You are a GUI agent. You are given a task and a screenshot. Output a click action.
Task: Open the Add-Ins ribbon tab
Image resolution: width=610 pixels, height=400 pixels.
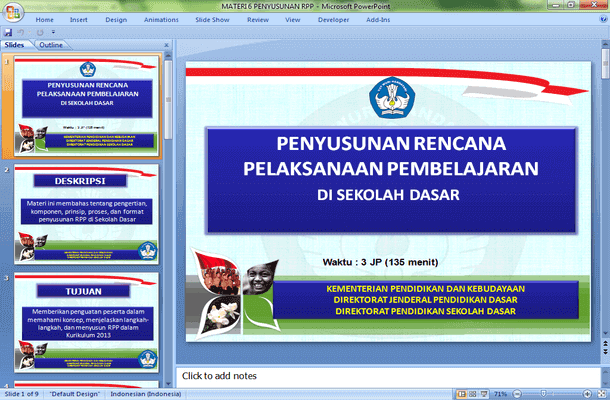click(378, 20)
